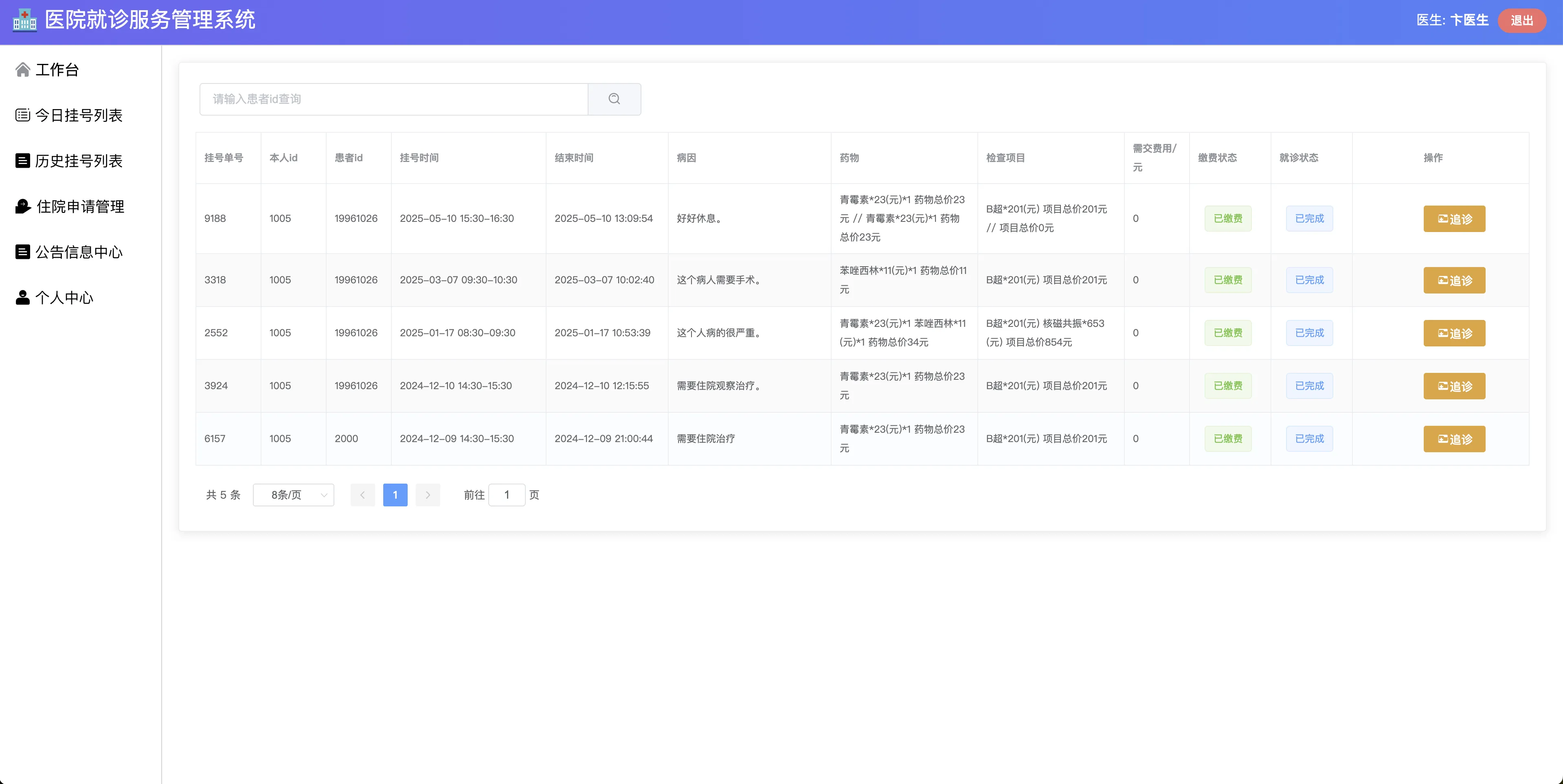Click 追诊 button for record 9188
The width and height of the screenshot is (1563, 784).
click(x=1454, y=219)
